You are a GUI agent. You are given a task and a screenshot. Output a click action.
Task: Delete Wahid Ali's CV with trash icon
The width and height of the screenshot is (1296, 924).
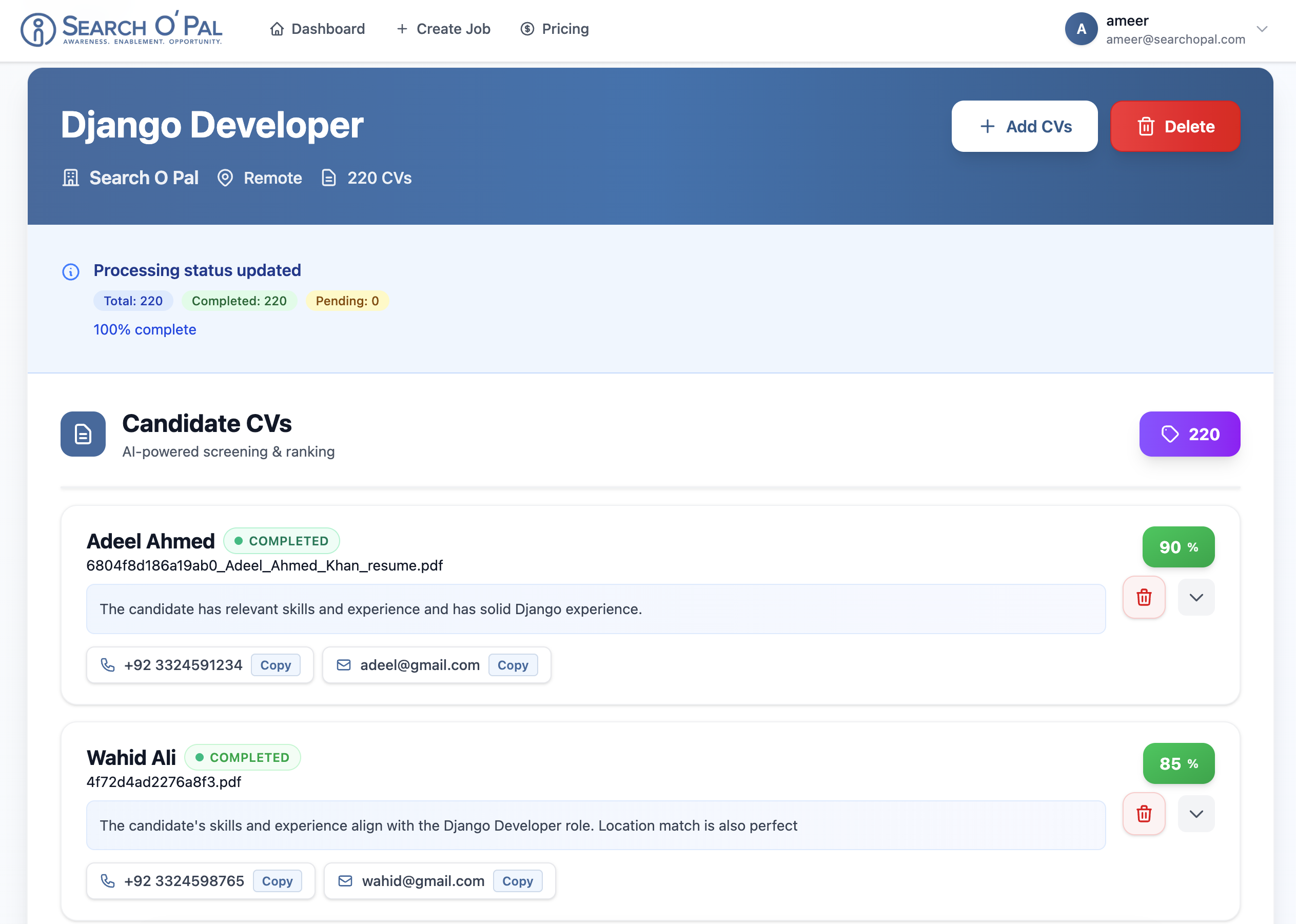1144,814
